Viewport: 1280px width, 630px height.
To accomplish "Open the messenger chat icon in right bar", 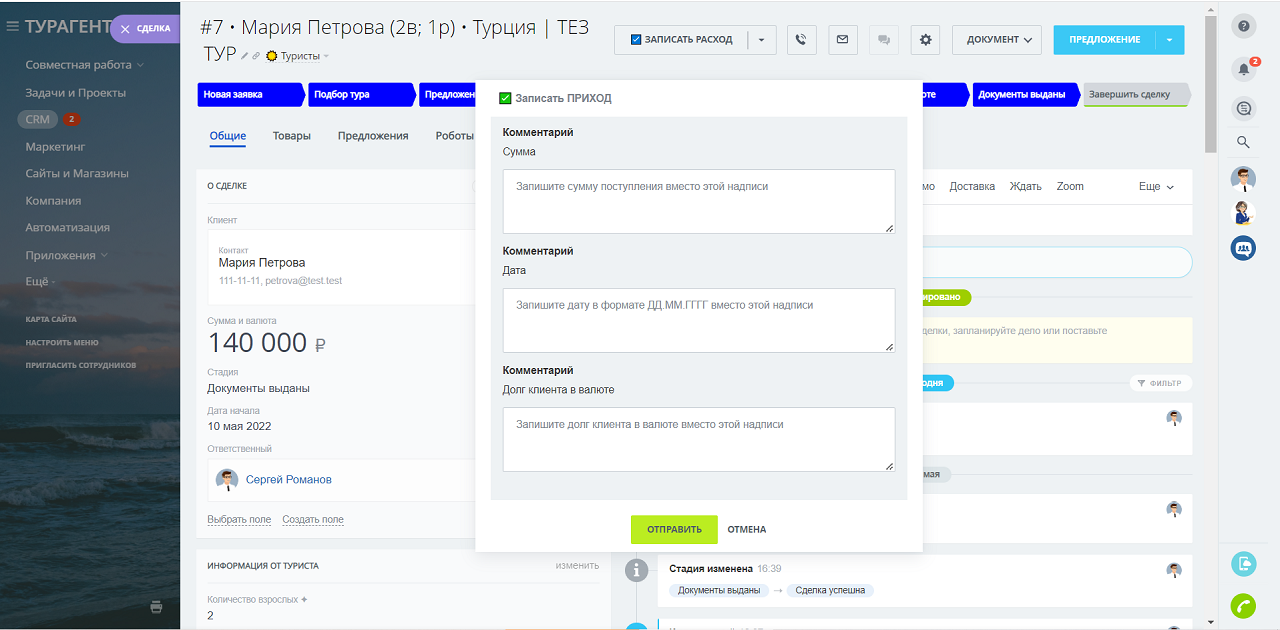I will pos(1244,108).
